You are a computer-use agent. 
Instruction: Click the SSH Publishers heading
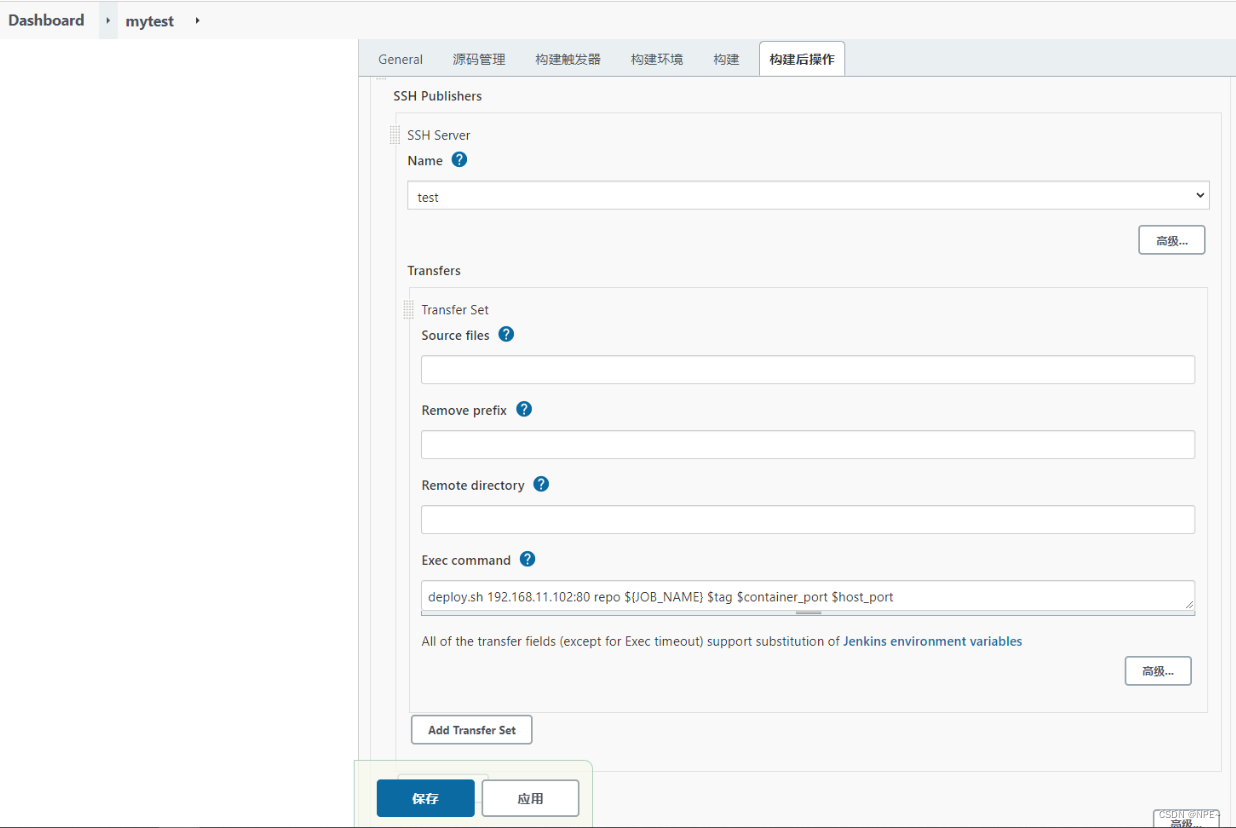click(437, 96)
